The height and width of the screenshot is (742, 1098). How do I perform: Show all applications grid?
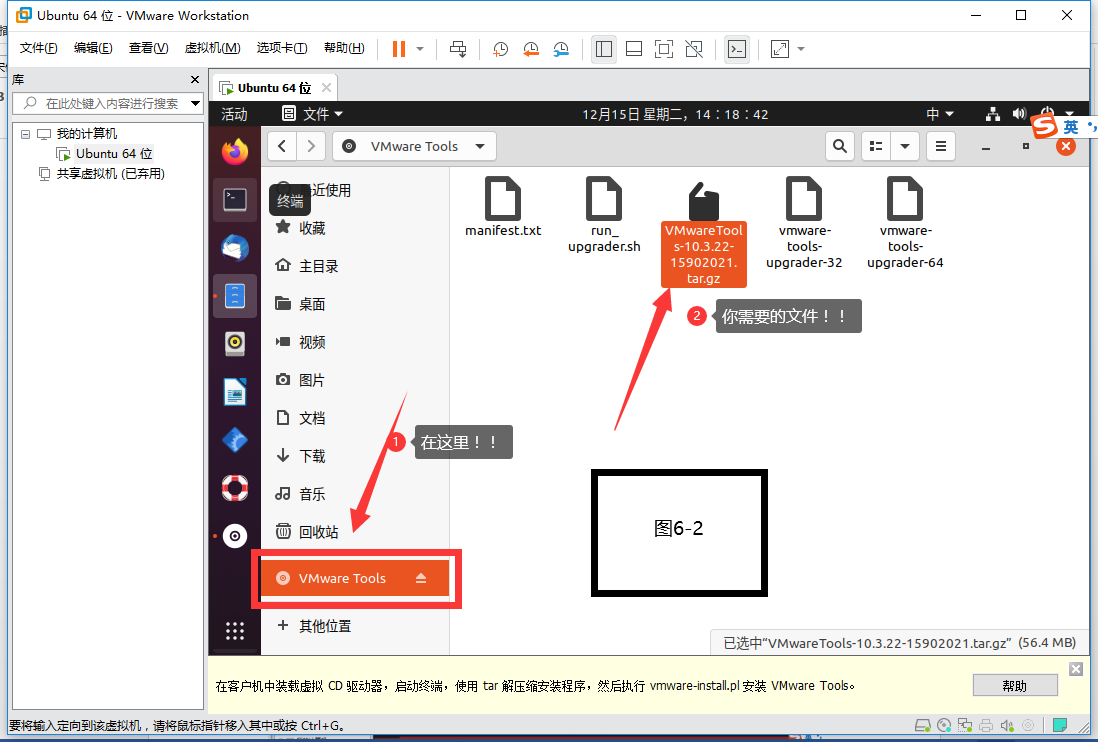[235, 631]
